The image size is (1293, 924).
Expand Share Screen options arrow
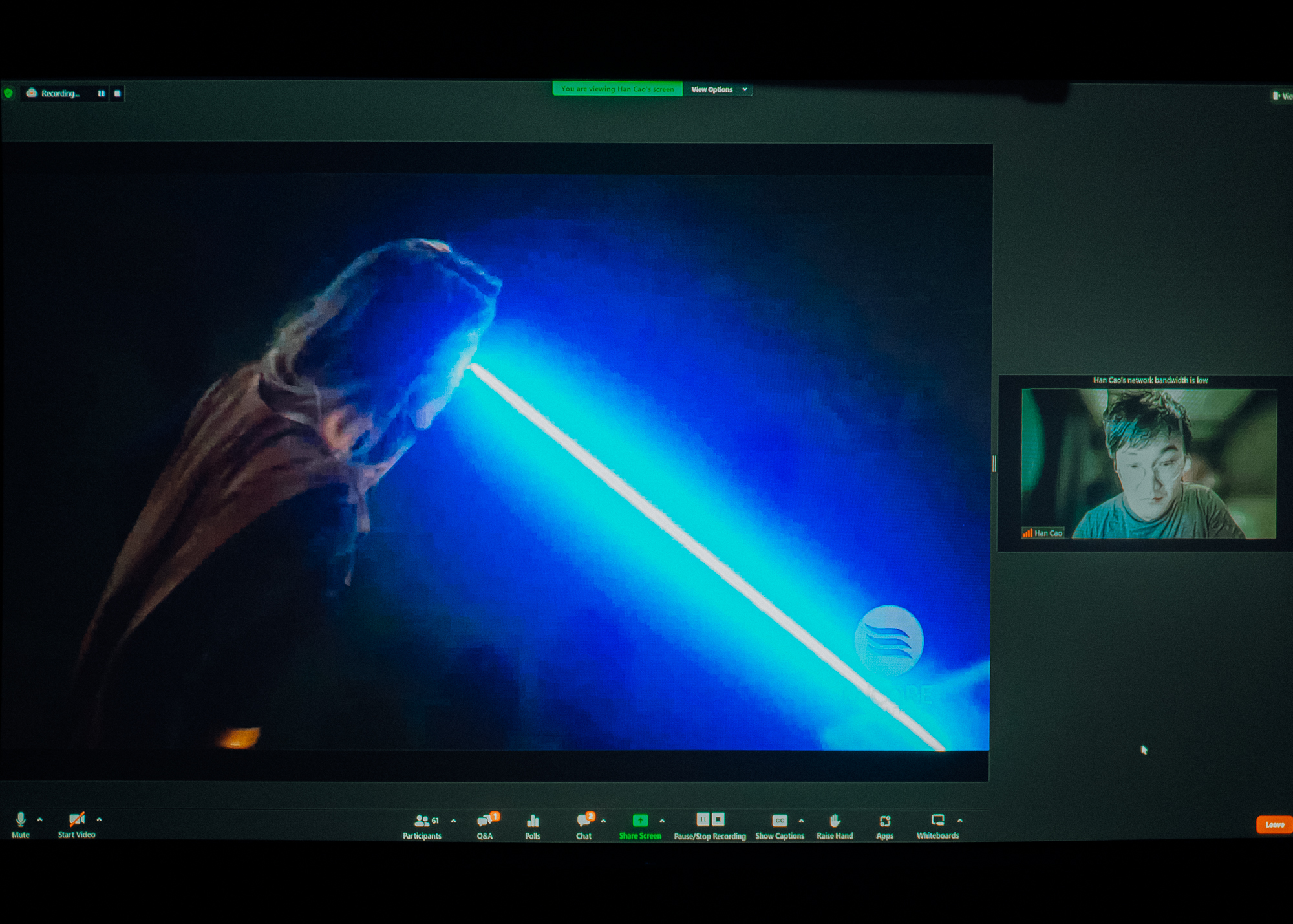pyautogui.click(x=662, y=821)
